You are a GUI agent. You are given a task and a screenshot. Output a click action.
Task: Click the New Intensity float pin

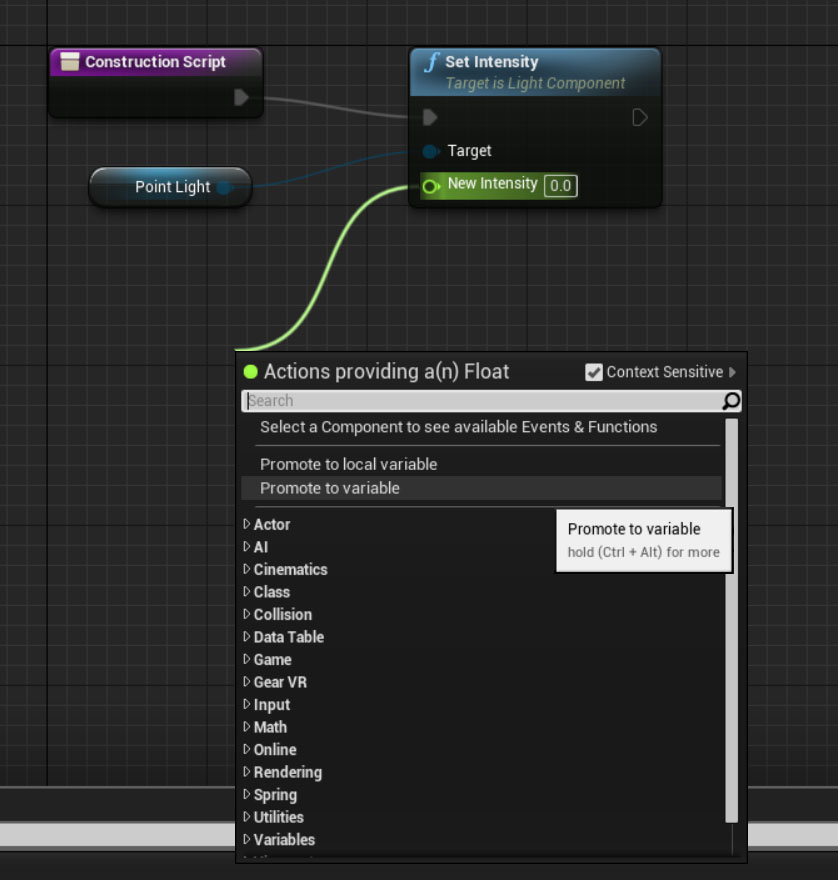pyautogui.click(x=431, y=186)
